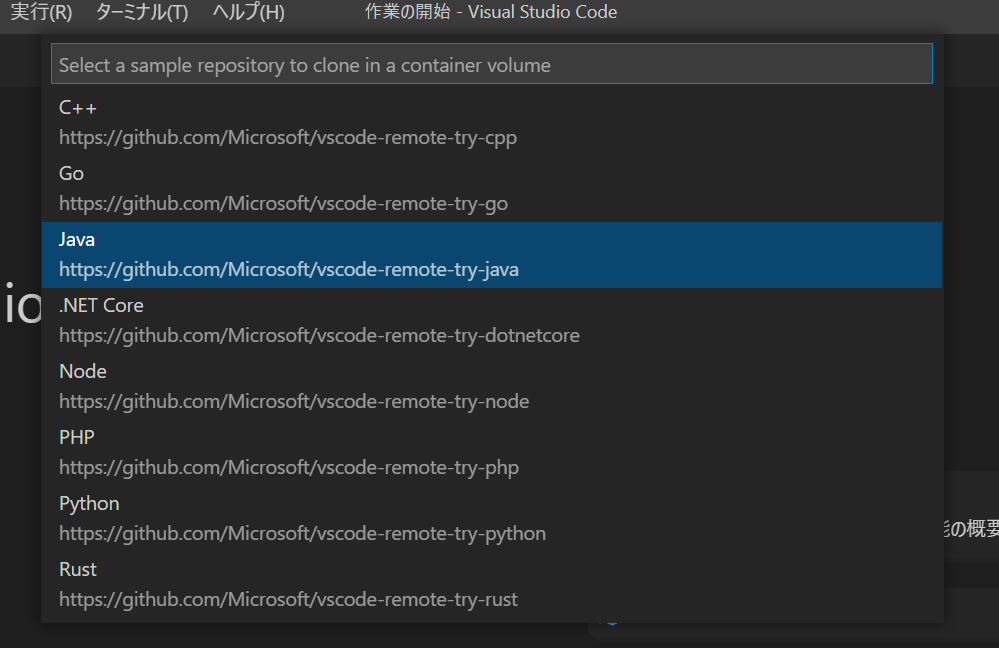The height and width of the screenshot is (648, 999).
Task: Click the vscode-remote-try-rust URL
Action: coord(288,600)
